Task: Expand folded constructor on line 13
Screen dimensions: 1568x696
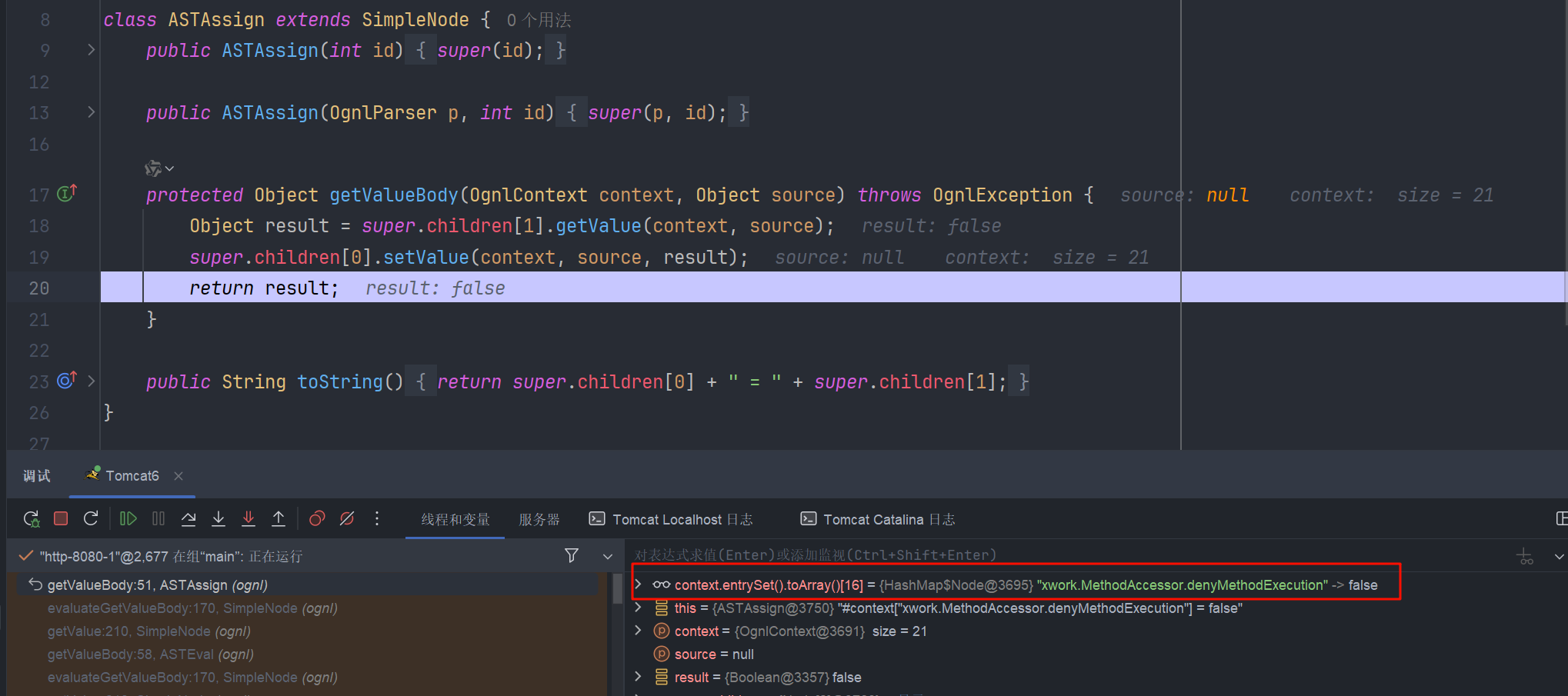Action: click(91, 112)
